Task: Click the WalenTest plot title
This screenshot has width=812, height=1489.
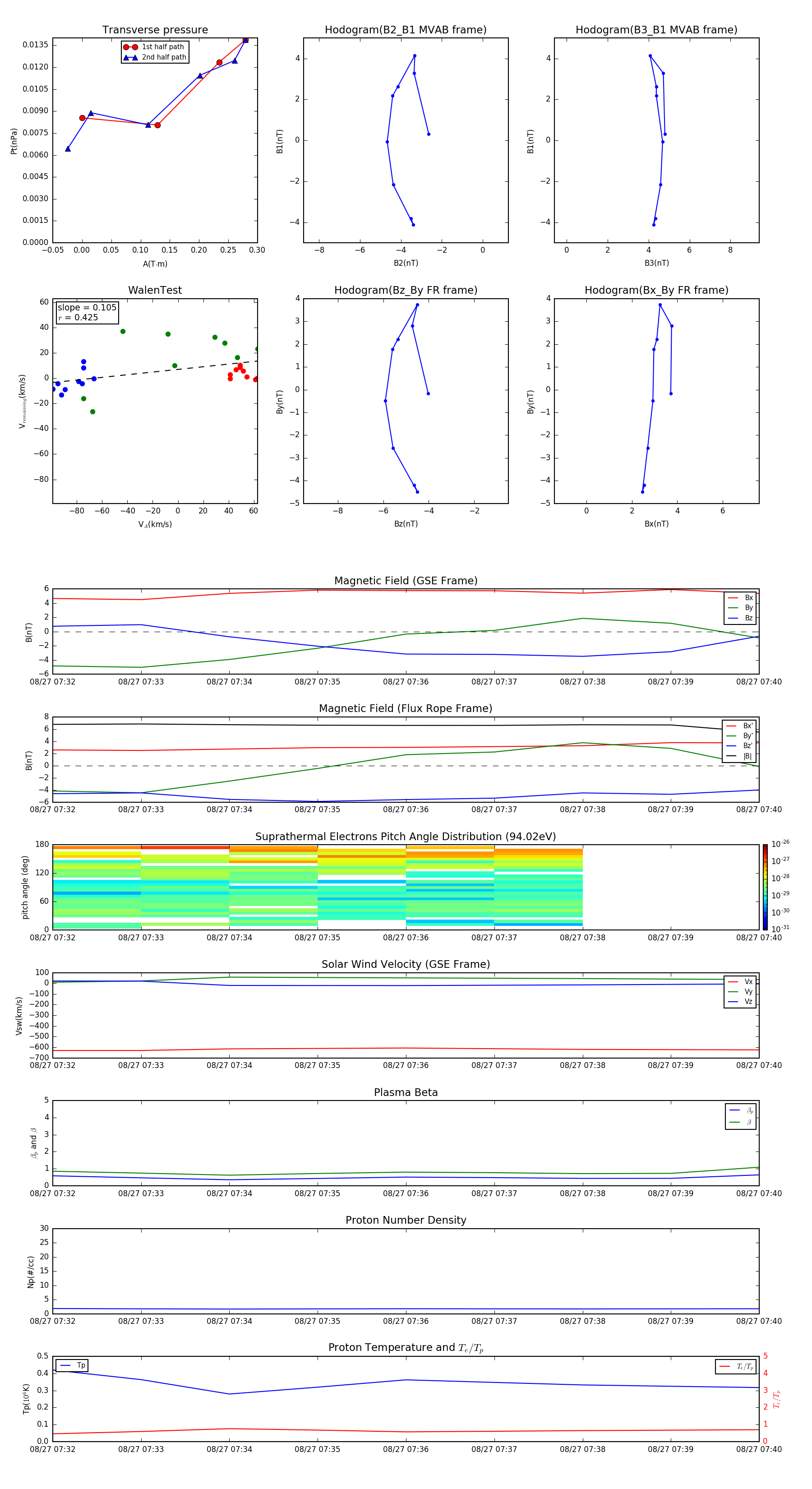Action: (155, 290)
